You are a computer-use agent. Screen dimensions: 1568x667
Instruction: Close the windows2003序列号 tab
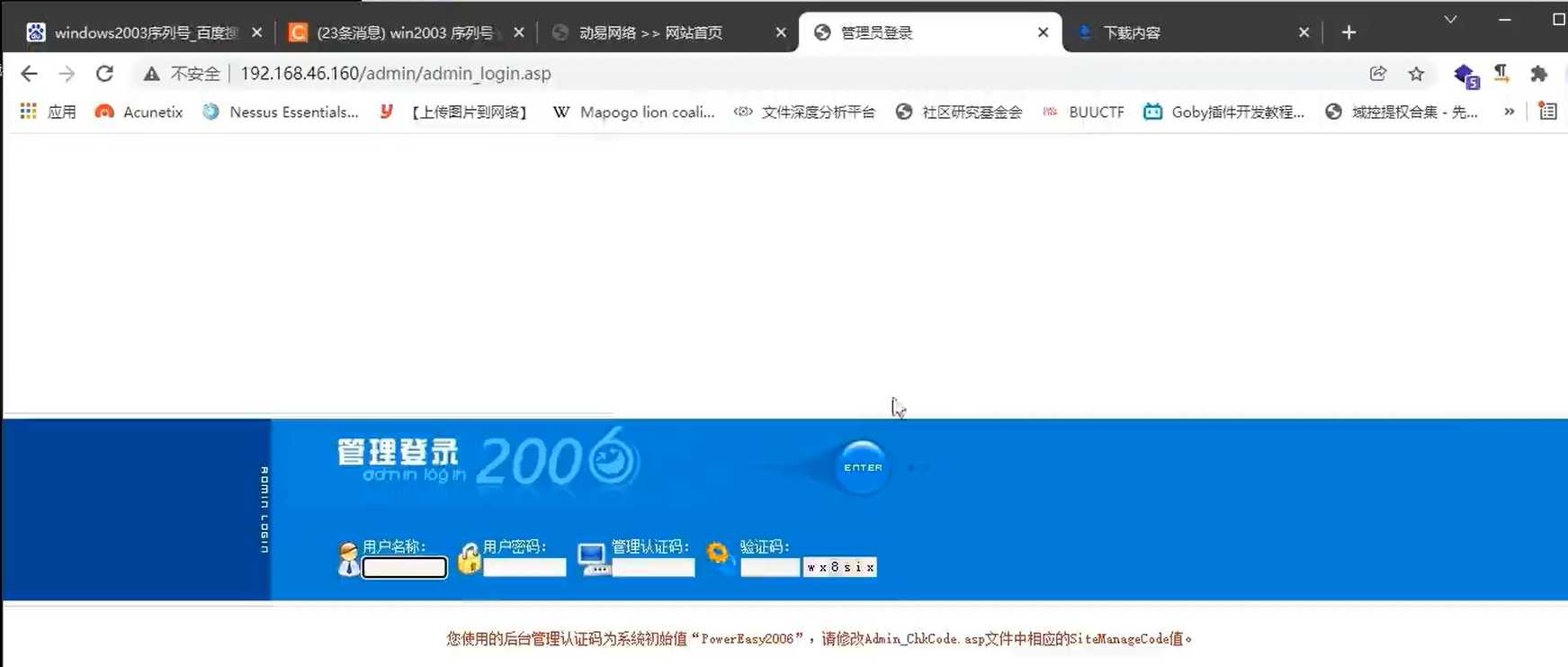pos(256,32)
